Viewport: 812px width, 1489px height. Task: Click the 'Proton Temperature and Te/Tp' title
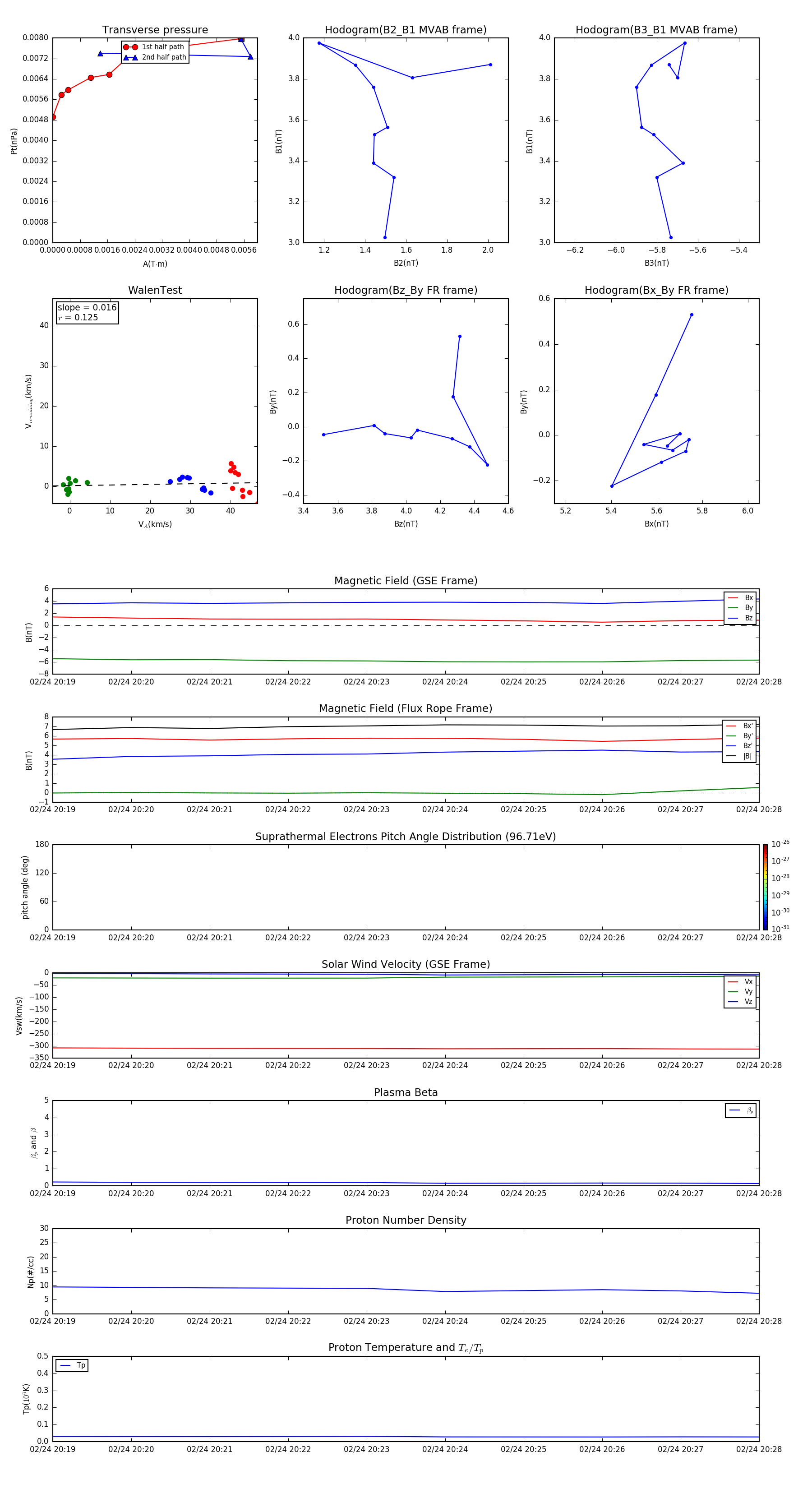[406, 1348]
